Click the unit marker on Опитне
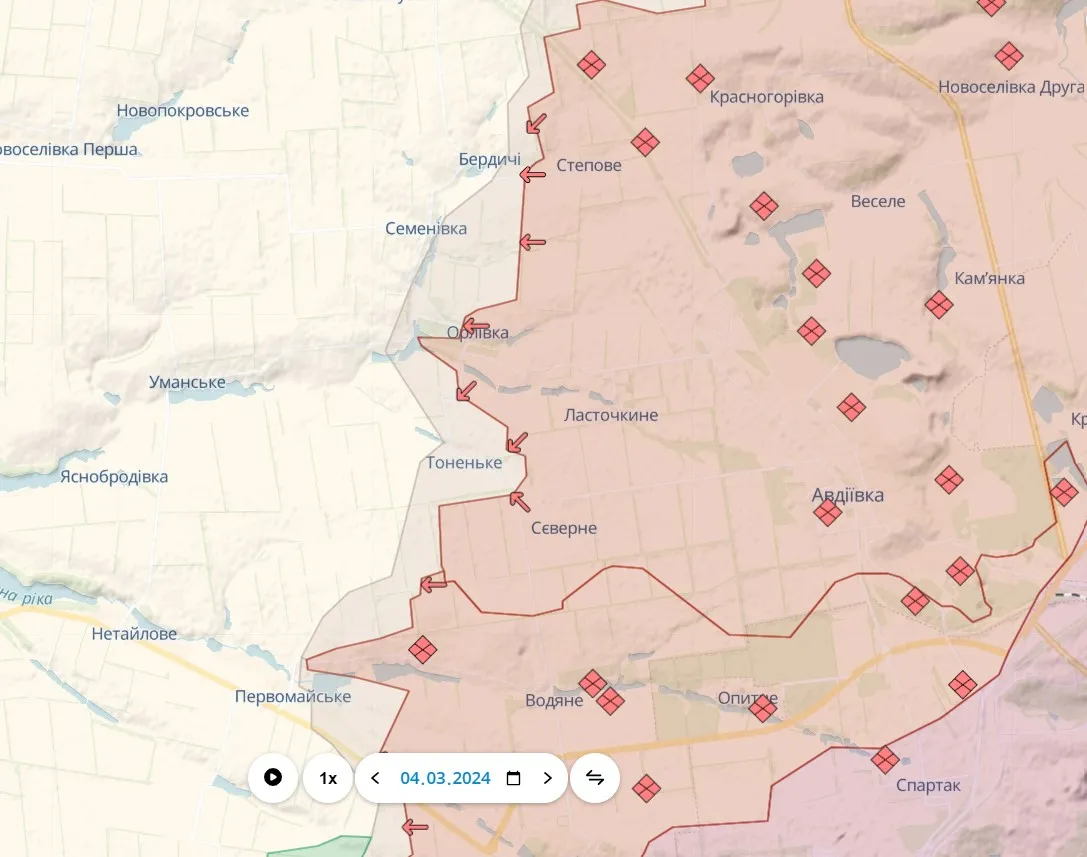Viewport: 1087px width, 857px height. point(763,709)
